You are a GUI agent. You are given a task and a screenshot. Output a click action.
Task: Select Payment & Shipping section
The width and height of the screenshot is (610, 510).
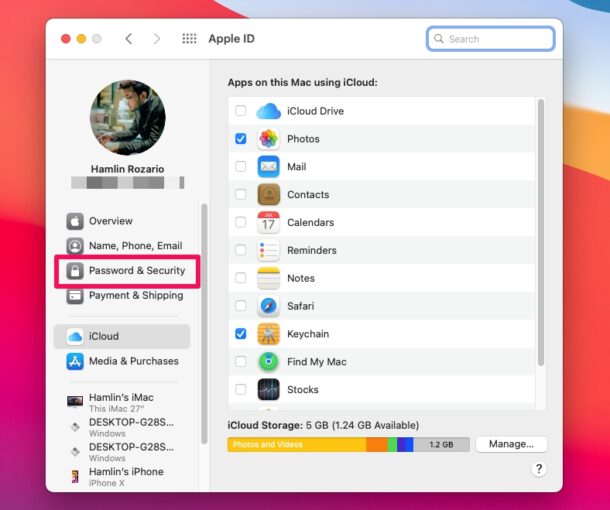point(122,296)
